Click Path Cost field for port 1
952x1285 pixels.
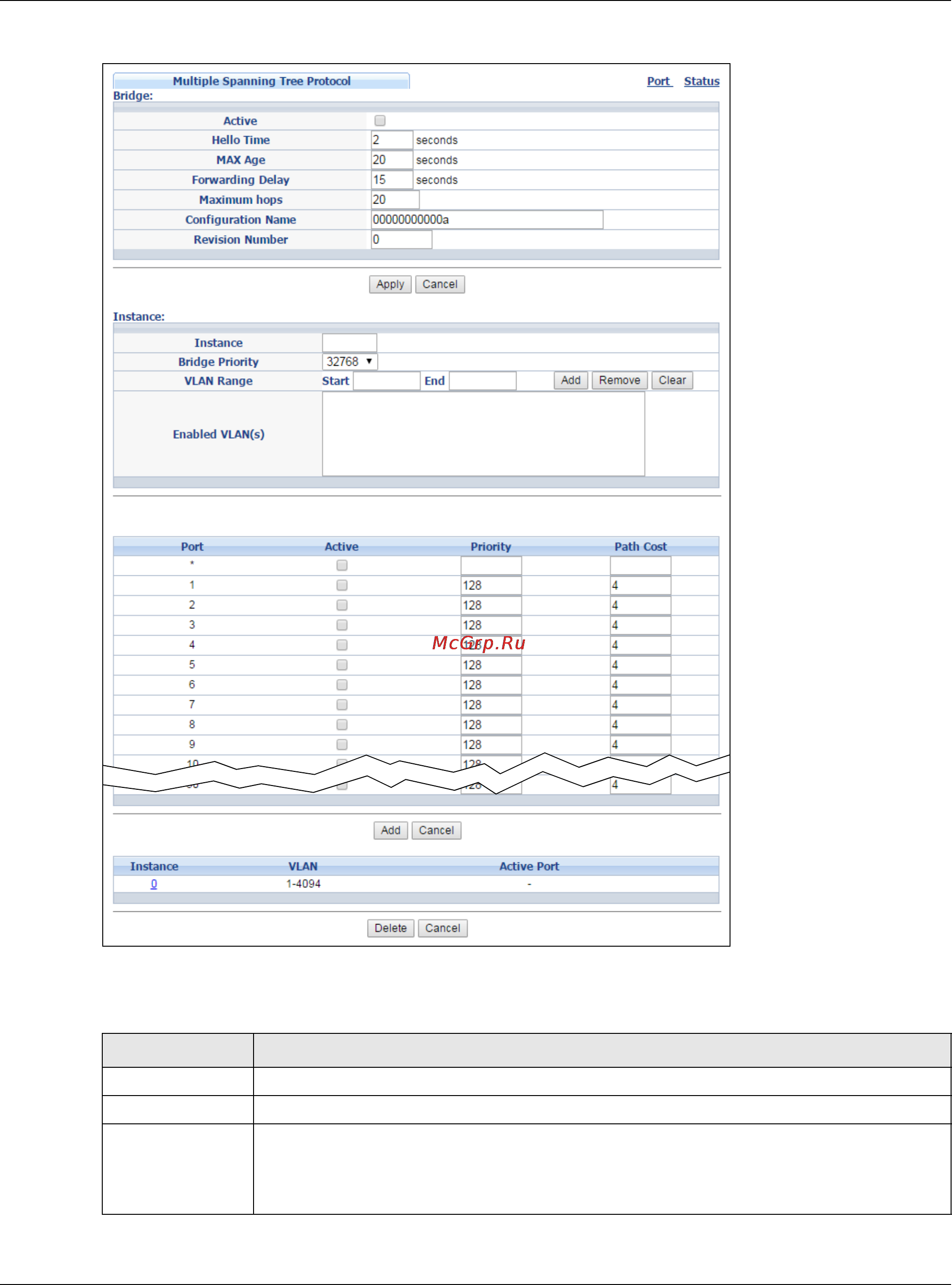click(x=640, y=585)
